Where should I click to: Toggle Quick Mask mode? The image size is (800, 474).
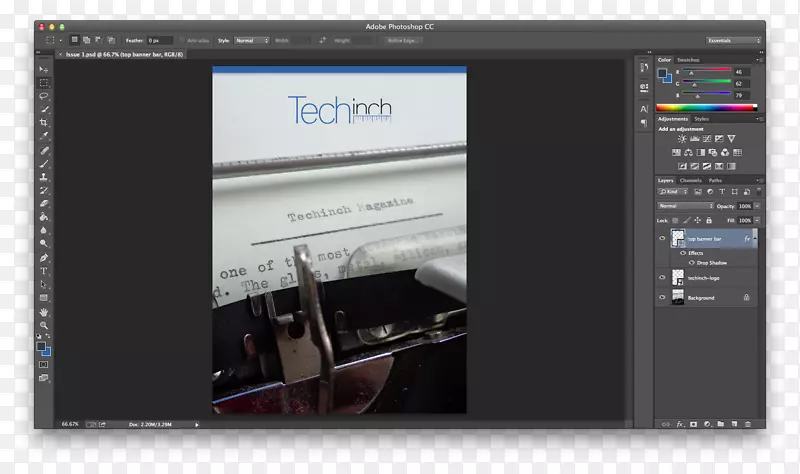43,364
